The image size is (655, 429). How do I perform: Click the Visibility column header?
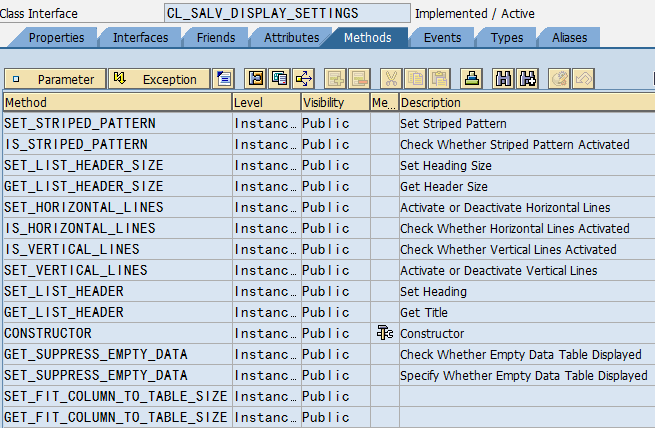[335, 102]
